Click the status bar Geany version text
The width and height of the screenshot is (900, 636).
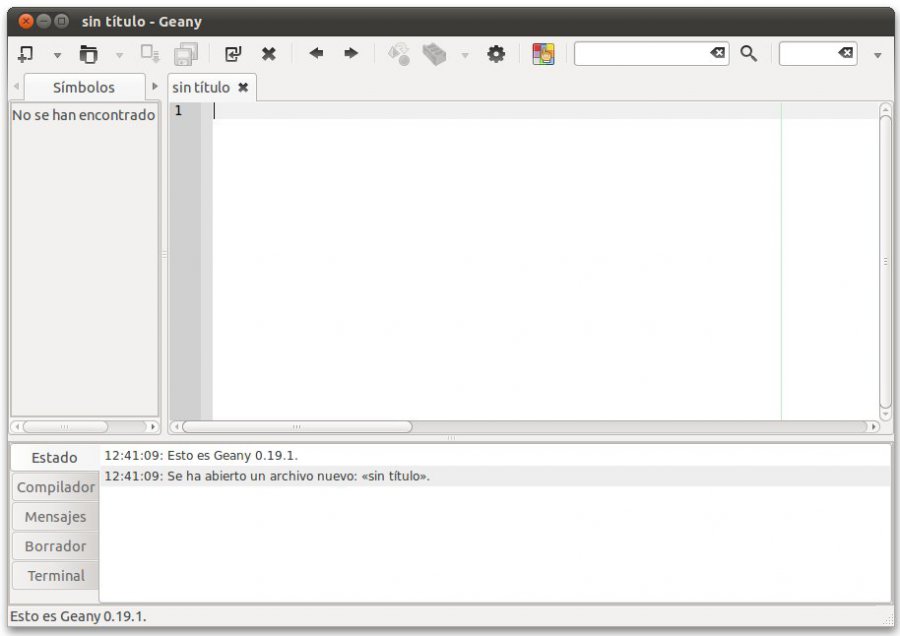coord(79,616)
